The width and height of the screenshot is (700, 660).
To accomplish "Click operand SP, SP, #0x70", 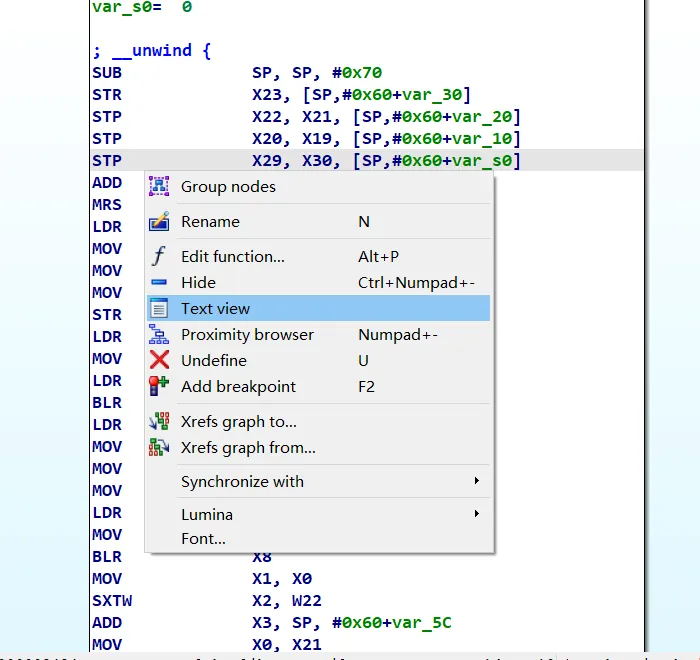I will click(x=317, y=72).
